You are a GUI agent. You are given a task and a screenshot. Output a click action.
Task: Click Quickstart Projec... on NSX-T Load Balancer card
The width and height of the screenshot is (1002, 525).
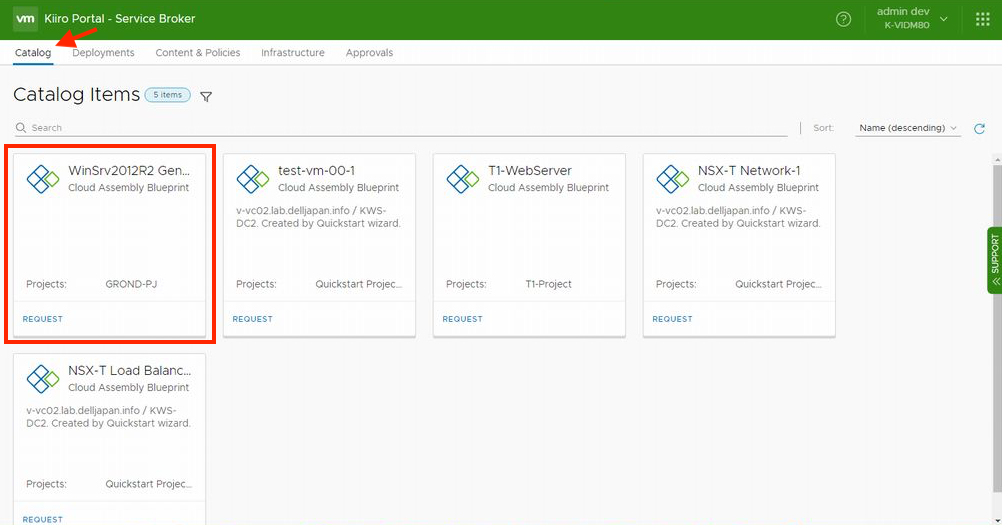tap(148, 484)
